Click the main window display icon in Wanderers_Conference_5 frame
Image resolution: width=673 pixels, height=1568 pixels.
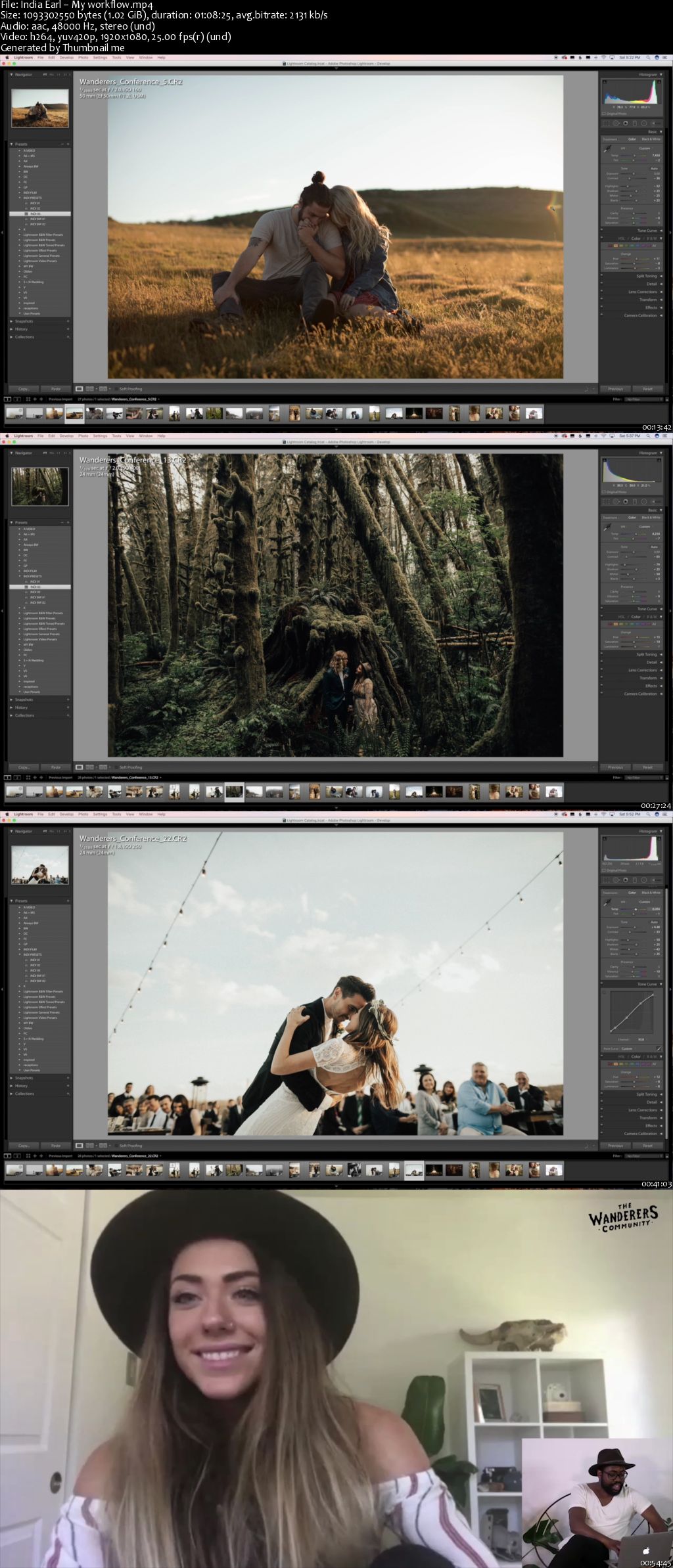(x=8, y=399)
